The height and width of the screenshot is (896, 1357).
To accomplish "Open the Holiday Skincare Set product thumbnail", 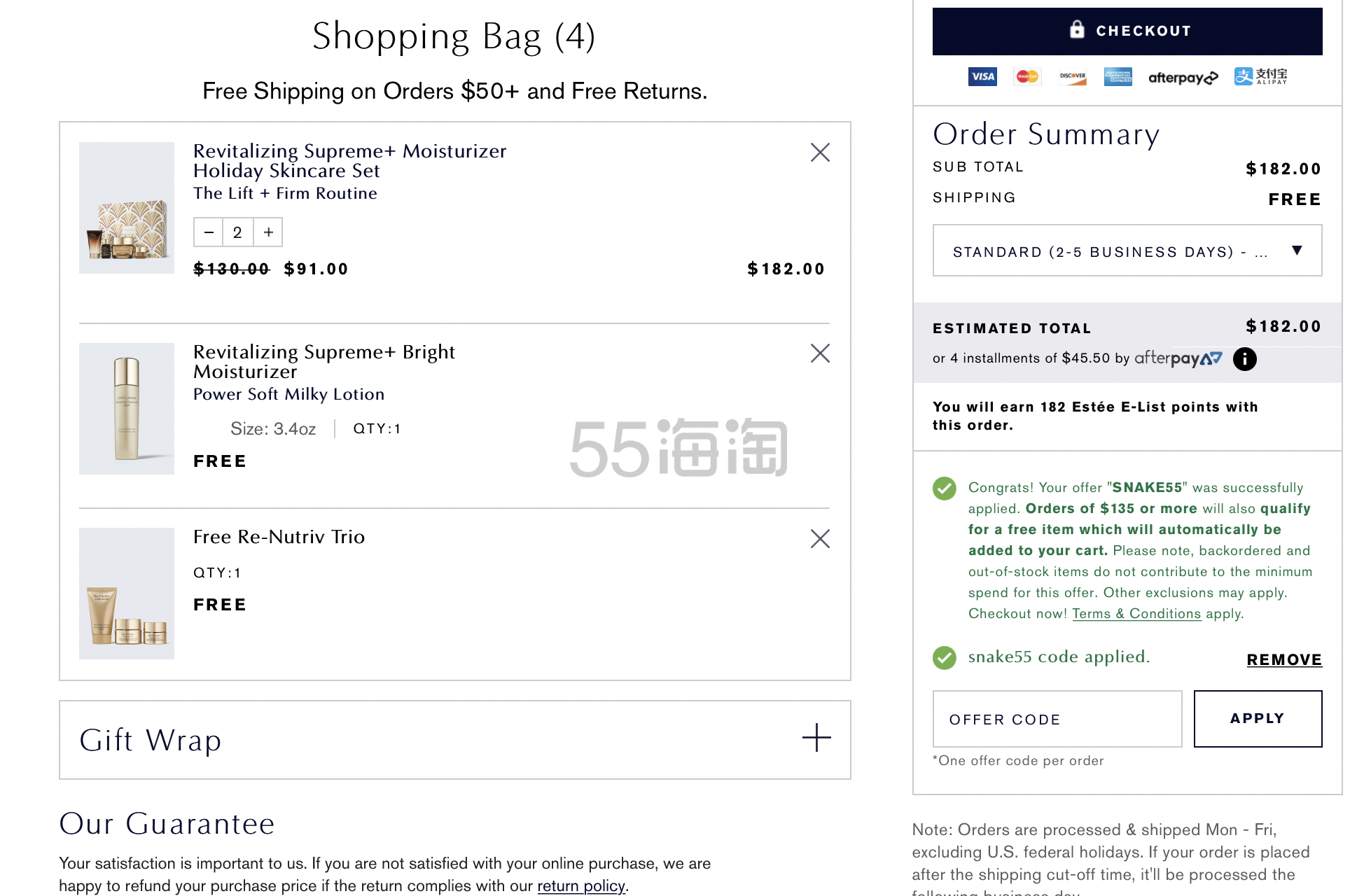I will (x=127, y=208).
